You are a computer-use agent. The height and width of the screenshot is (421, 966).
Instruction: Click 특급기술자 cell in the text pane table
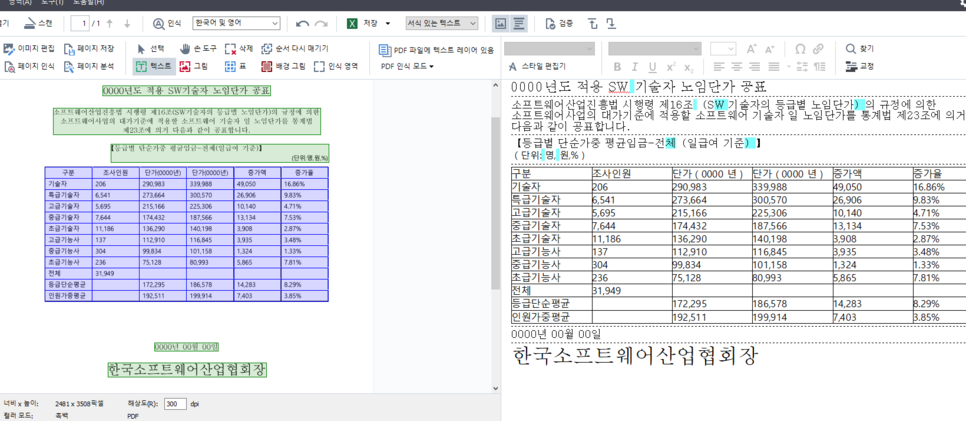(x=551, y=200)
